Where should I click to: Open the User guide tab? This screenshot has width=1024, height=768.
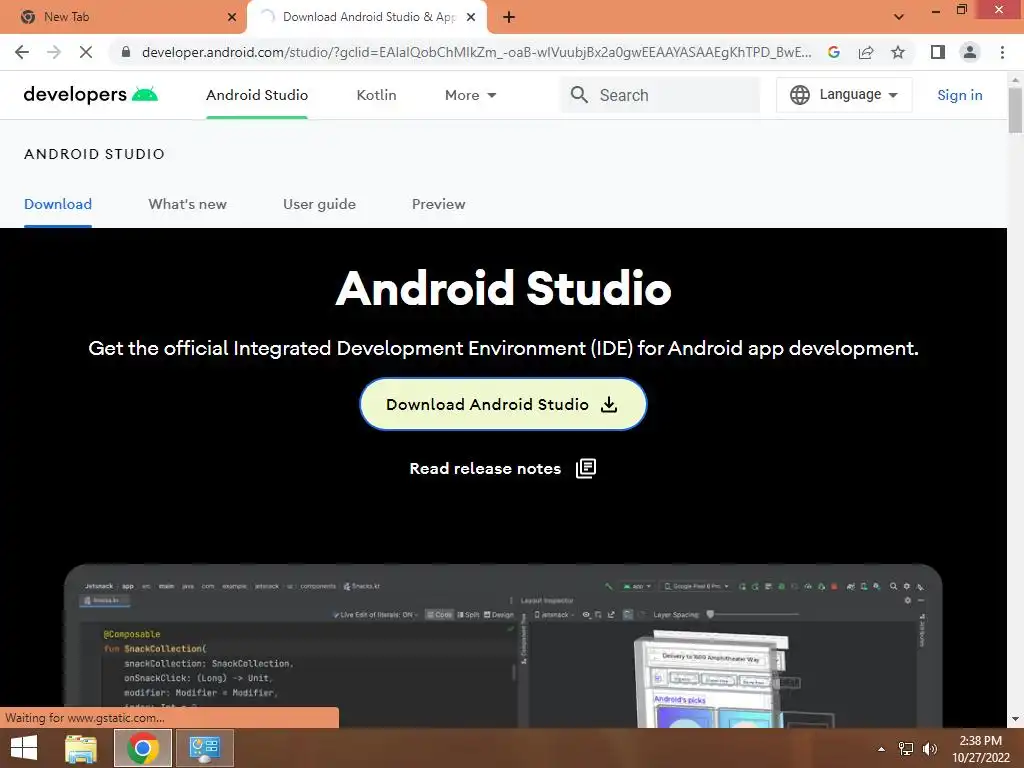319,204
